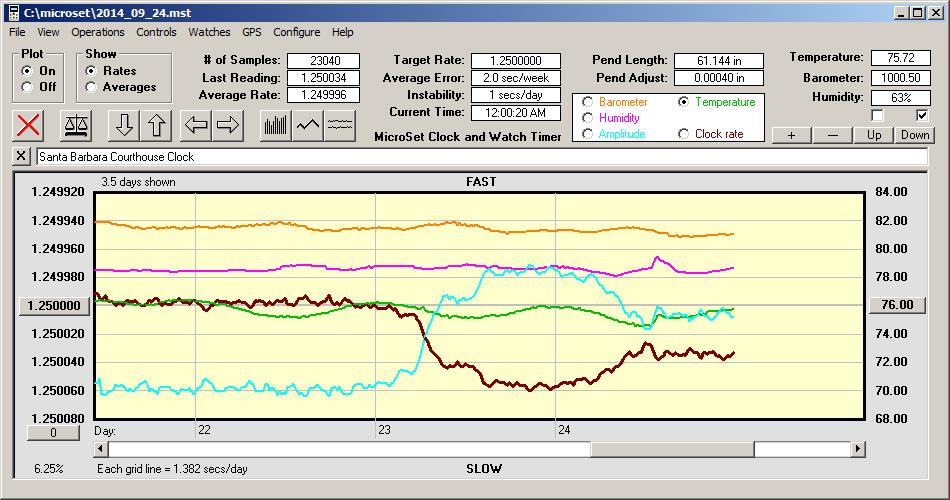Click the Santa Barbara Courthouse Clock name field
The height and width of the screenshot is (500, 950).
click(x=482, y=156)
